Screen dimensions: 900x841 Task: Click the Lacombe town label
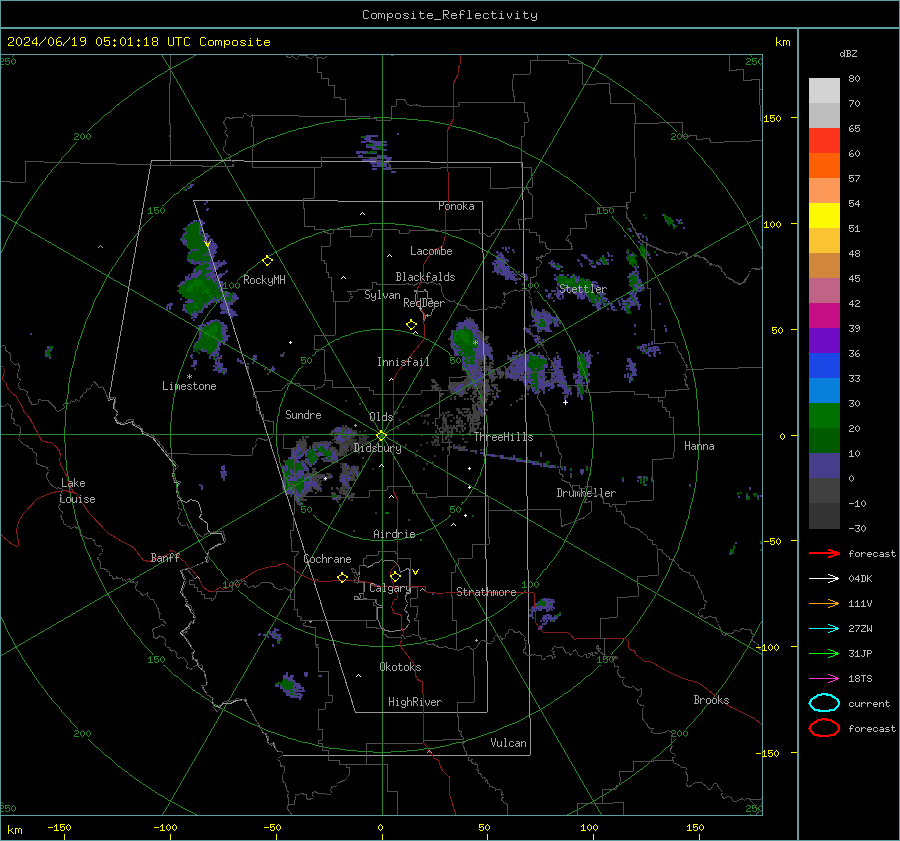pos(431,251)
